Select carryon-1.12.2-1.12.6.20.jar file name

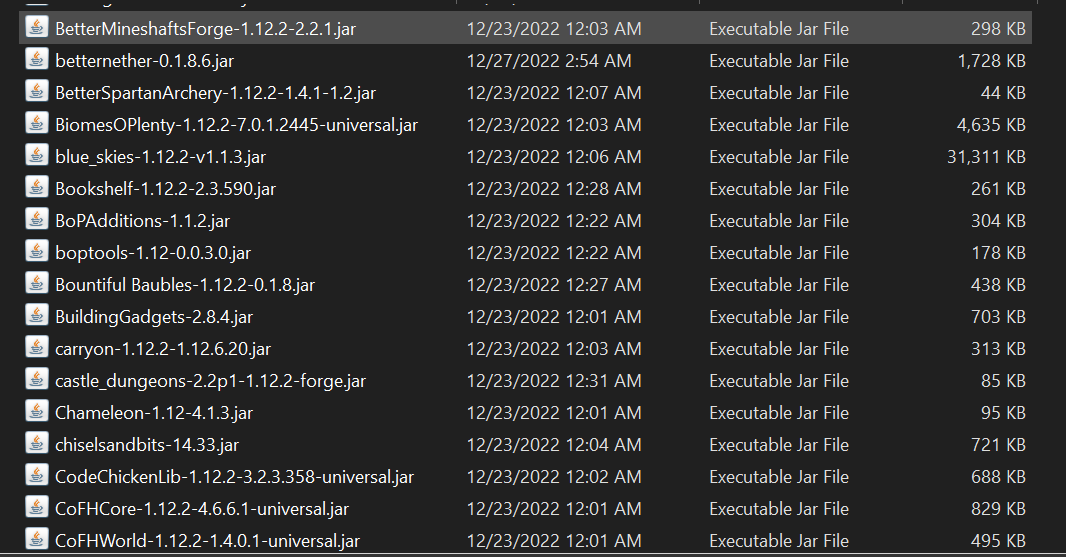click(163, 348)
